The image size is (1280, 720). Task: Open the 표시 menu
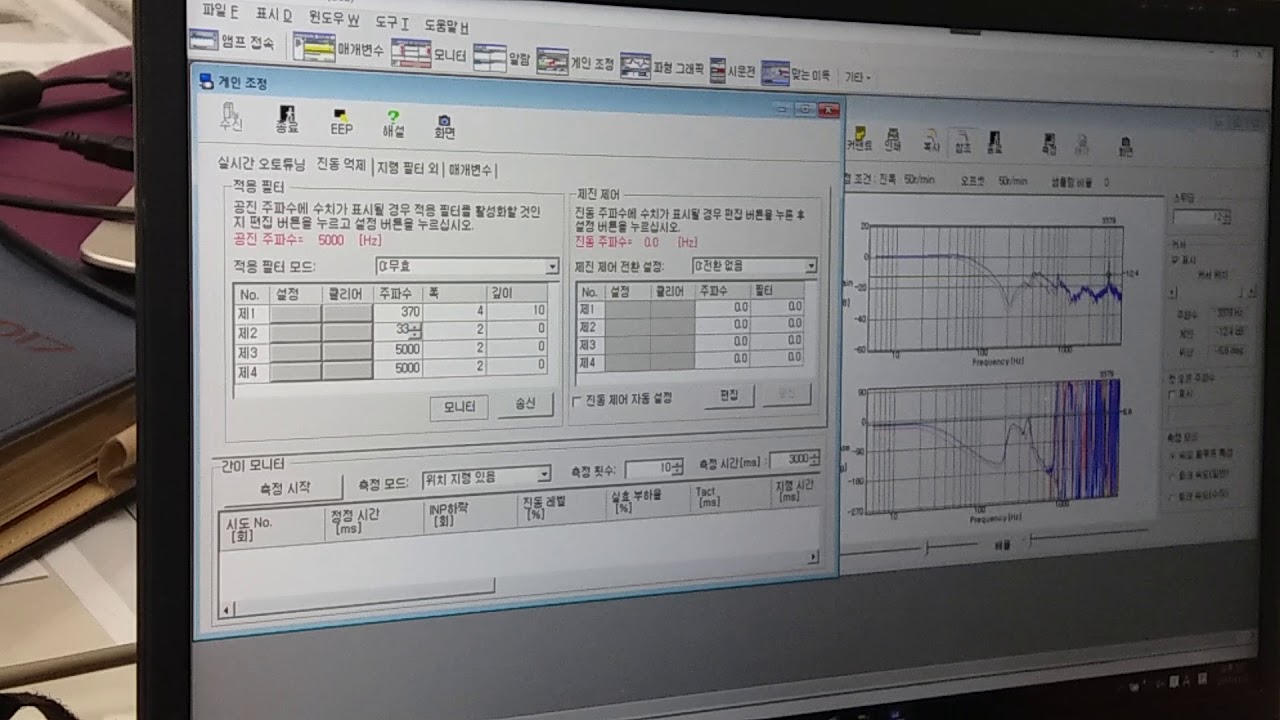point(273,15)
